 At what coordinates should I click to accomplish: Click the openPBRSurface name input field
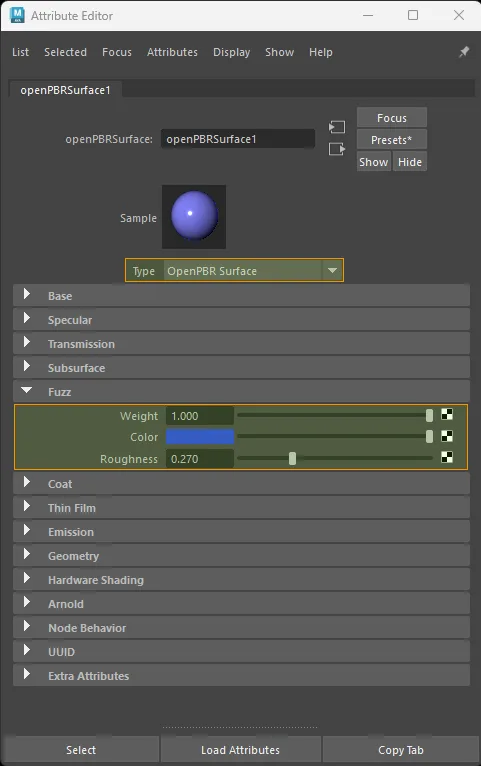coord(238,139)
